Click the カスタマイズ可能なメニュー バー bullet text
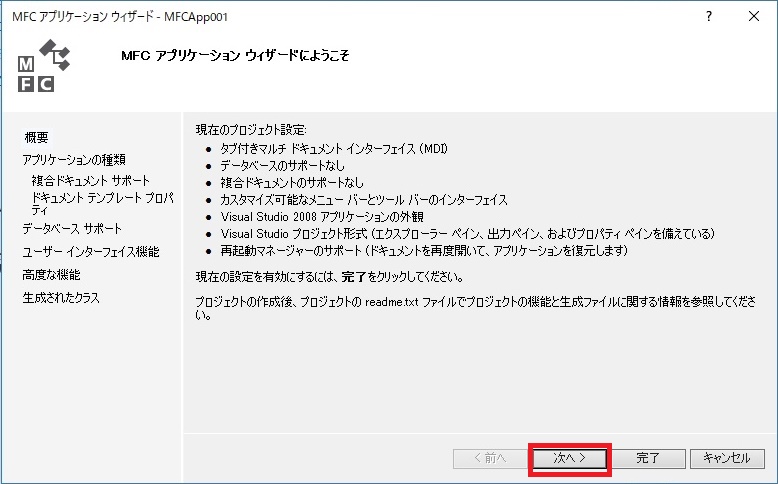The image size is (778, 484). 364,200
